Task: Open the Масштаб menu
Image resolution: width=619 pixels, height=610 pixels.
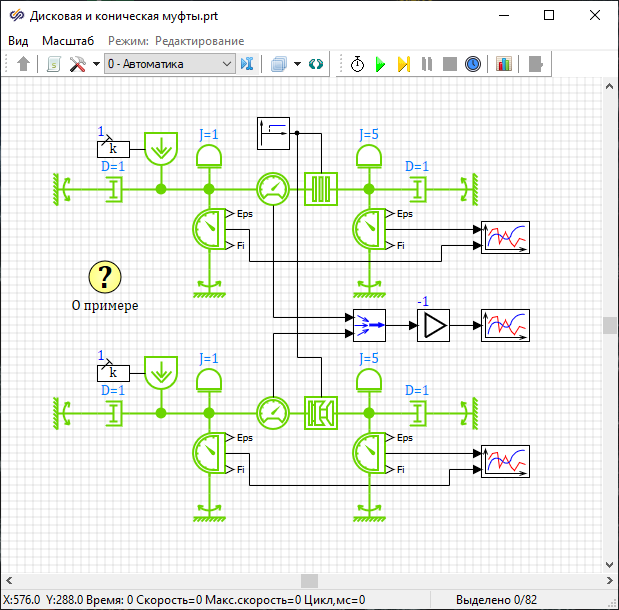Action: [x=68, y=41]
